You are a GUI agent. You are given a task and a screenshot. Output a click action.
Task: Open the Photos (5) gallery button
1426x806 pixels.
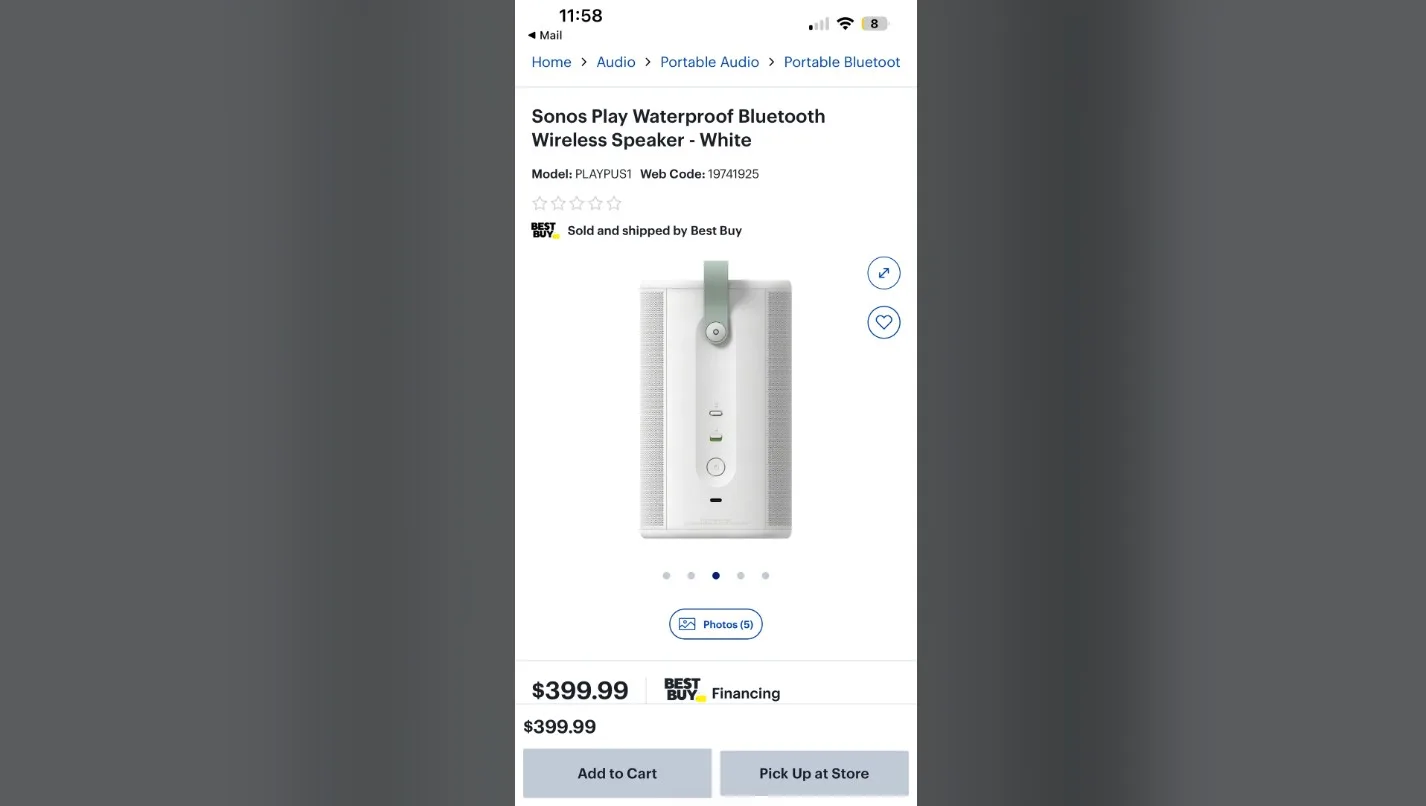point(716,624)
